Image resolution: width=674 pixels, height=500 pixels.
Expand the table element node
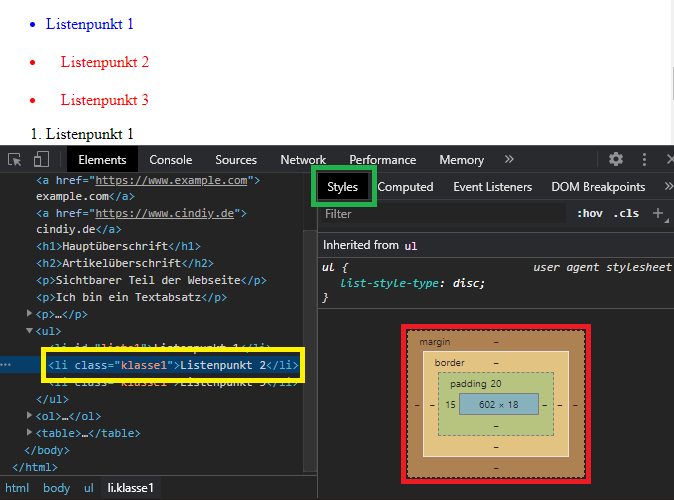(x=29, y=432)
